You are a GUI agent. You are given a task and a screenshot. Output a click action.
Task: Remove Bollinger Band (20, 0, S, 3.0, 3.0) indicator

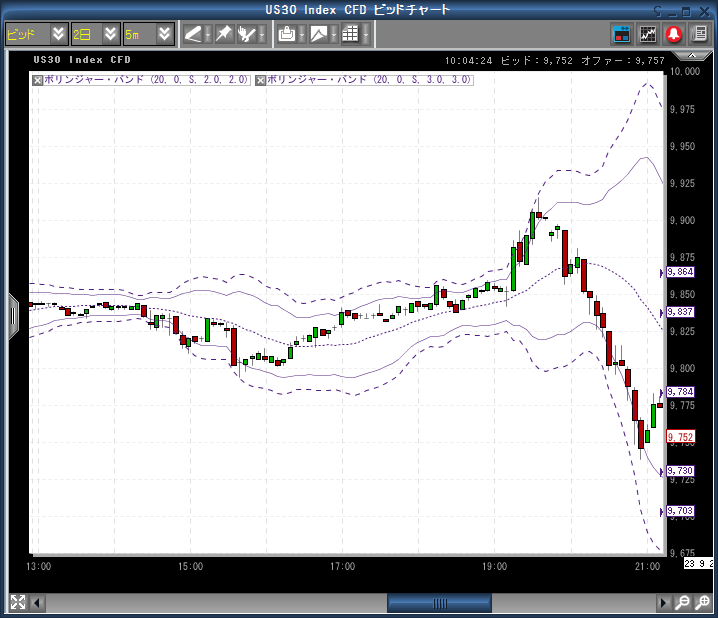(261, 79)
